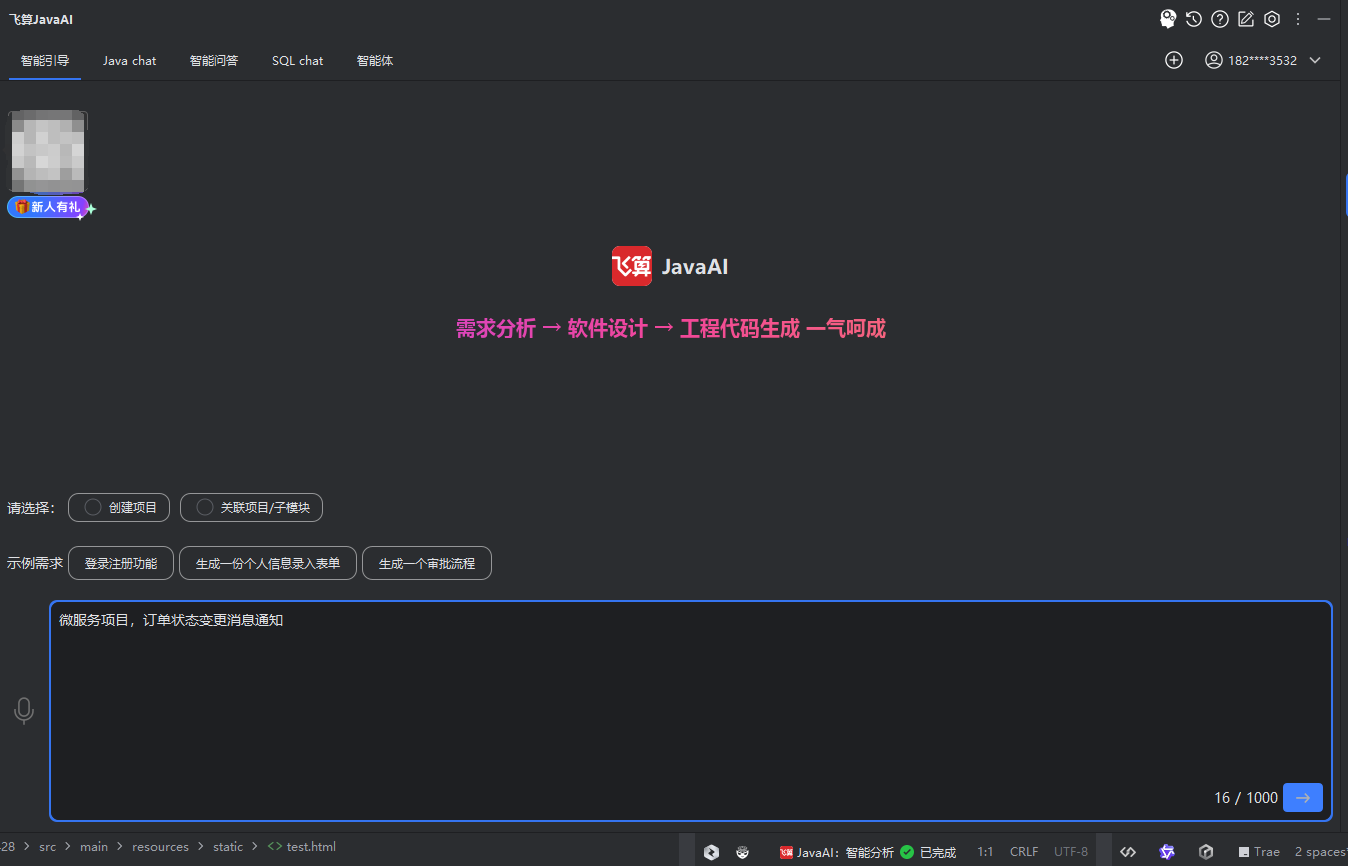The image size is (1348, 866).
Task: Open the AI brain gears icon
Action: click(x=1167, y=18)
